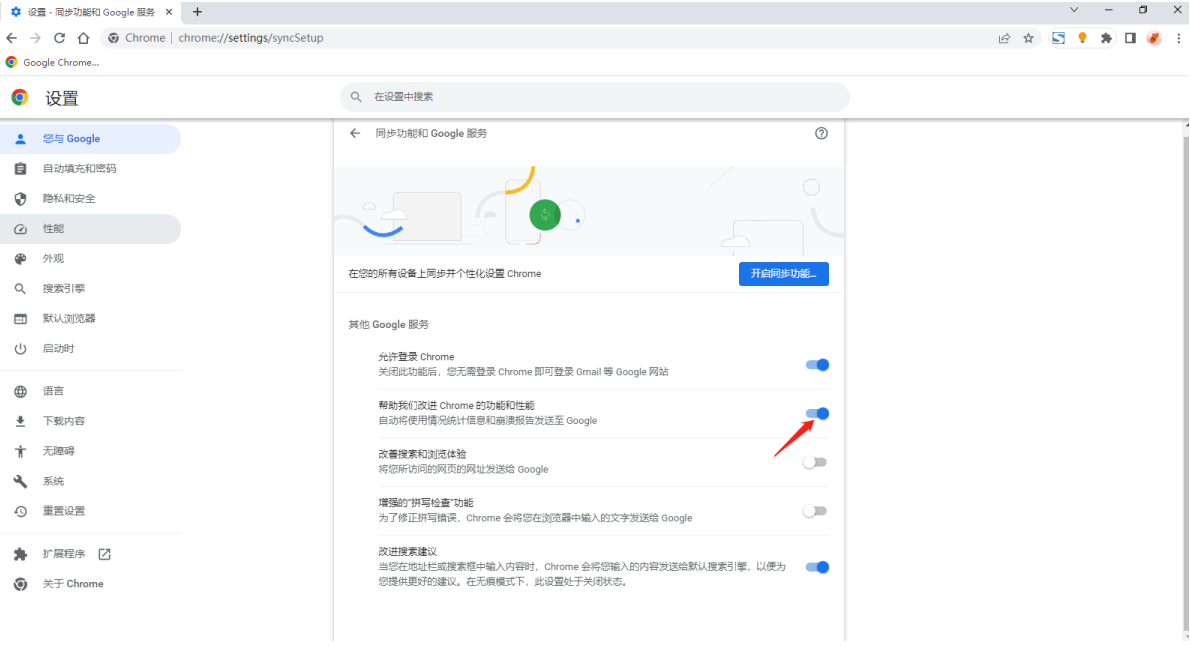Enable 改善搜索和浏览体验 switch
The width and height of the screenshot is (1190, 647).
[x=814, y=462]
